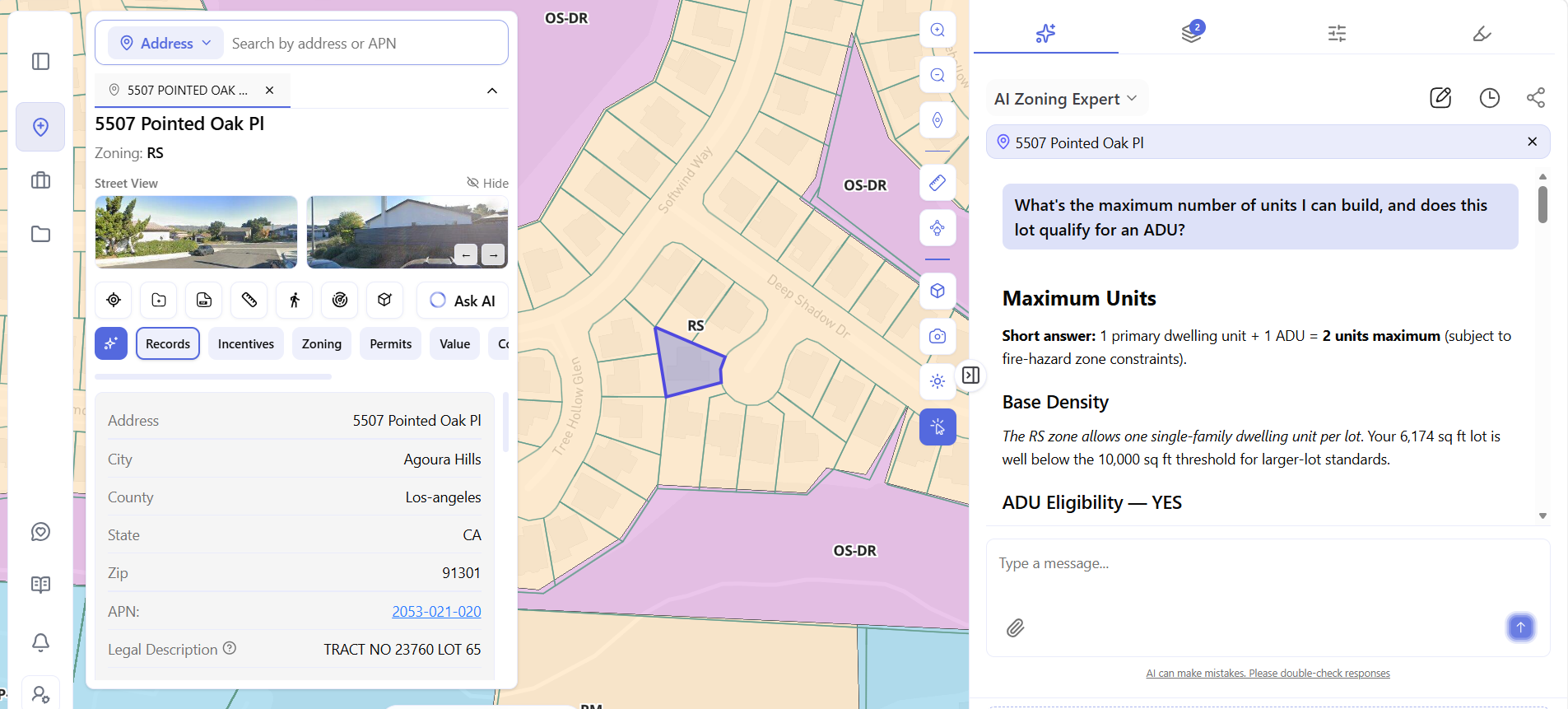Open the folder icon in left sidebar
The height and width of the screenshot is (709, 1568).
tap(40, 234)
